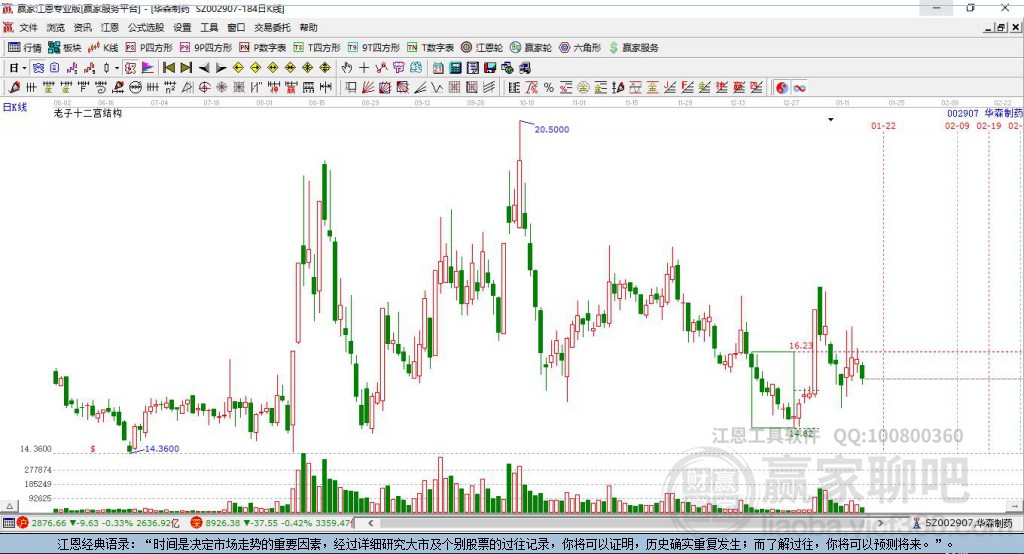Image resolution: width=1024 pixels, height=554 pixels.
Task: Open the 板块 sector view
Action: coord(64,48)
